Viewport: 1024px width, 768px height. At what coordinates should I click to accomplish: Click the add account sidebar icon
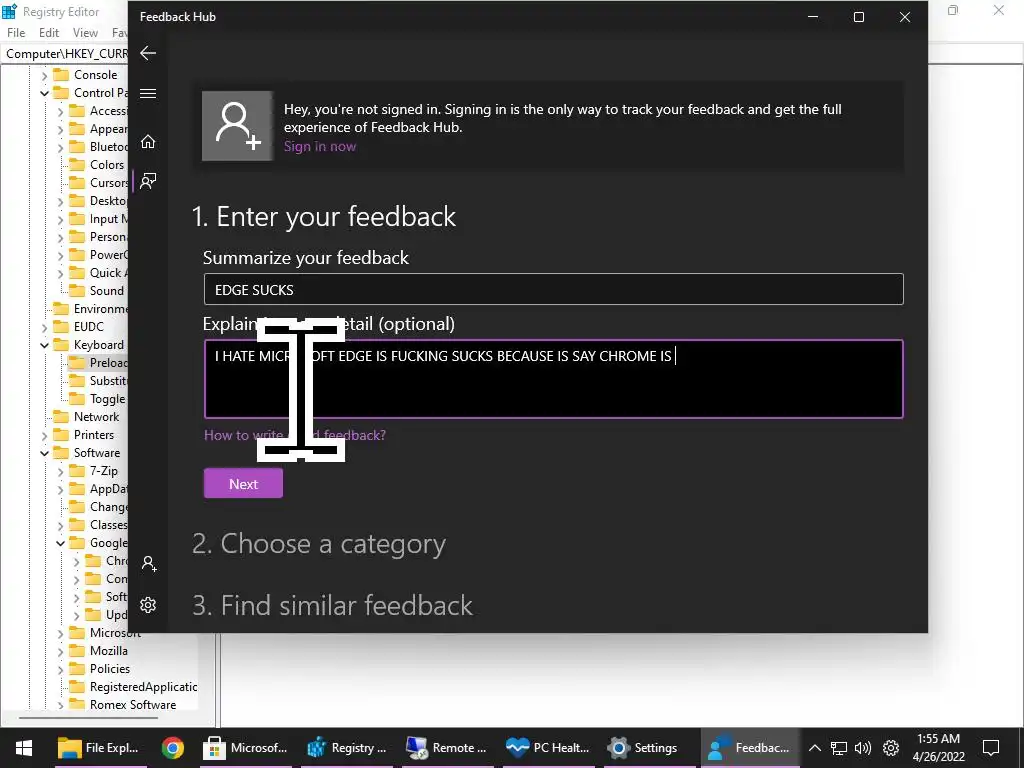pyautogui.click(x=148, y=564)
